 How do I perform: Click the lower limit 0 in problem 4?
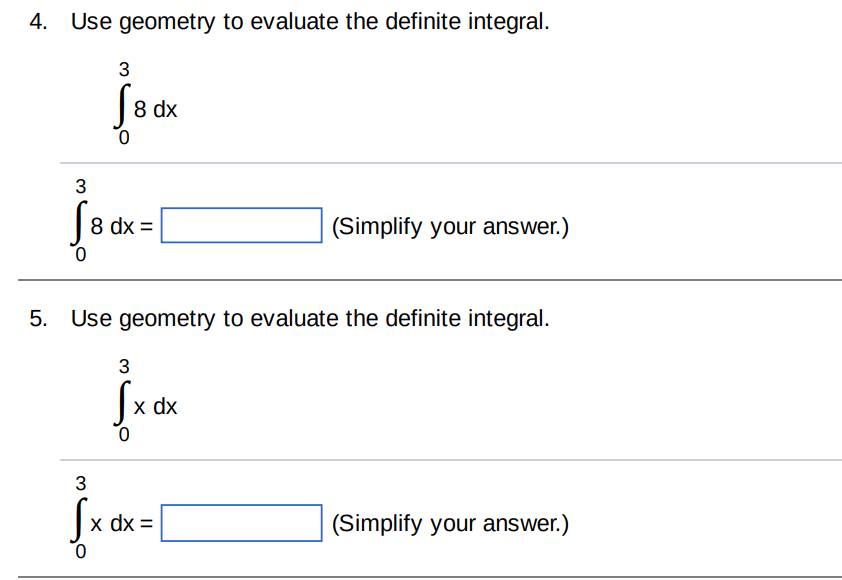pyautogui.click(x=123, y=139)
